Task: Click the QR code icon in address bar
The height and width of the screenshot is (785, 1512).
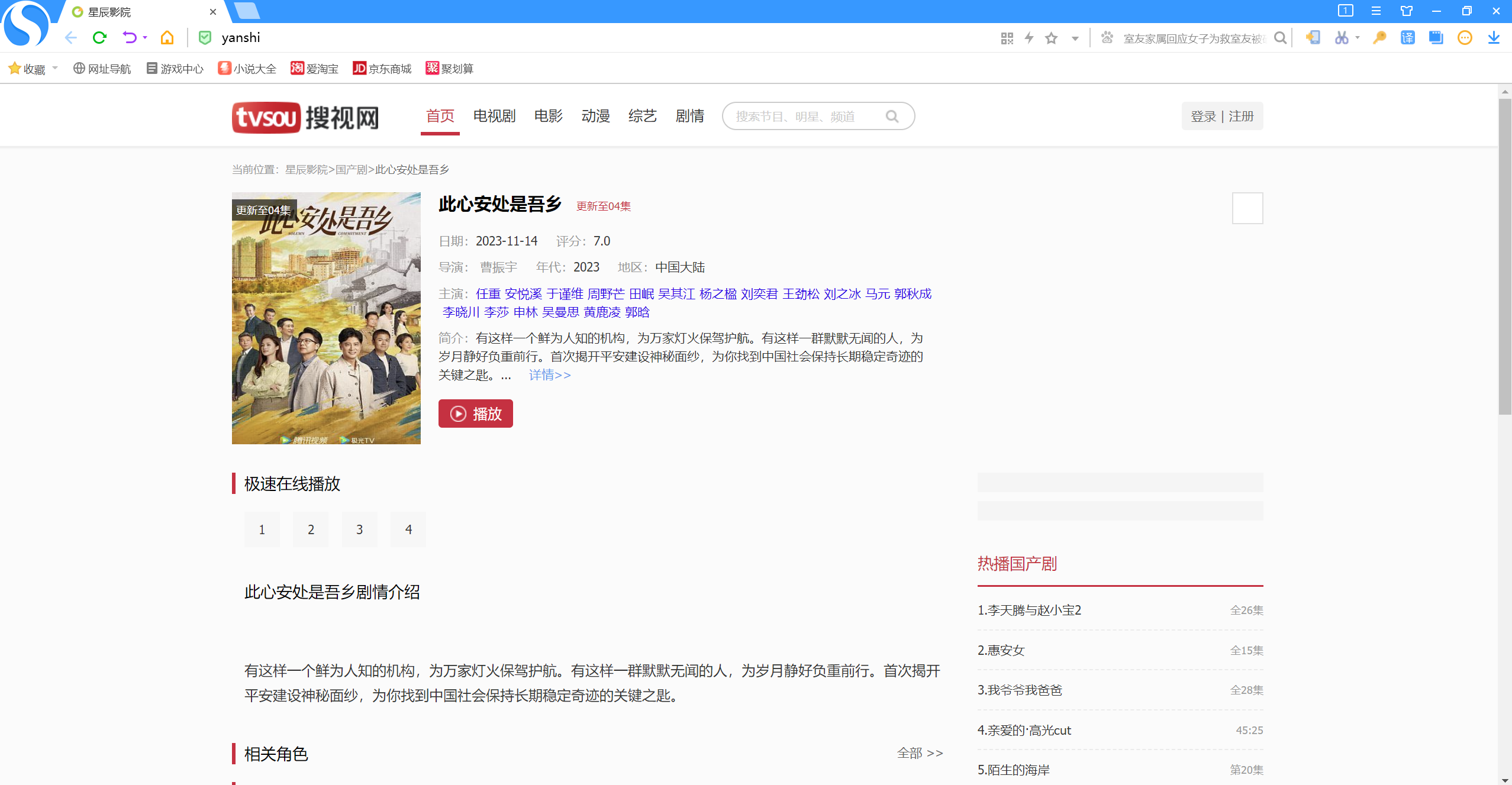Action: tap(1007, 38)
